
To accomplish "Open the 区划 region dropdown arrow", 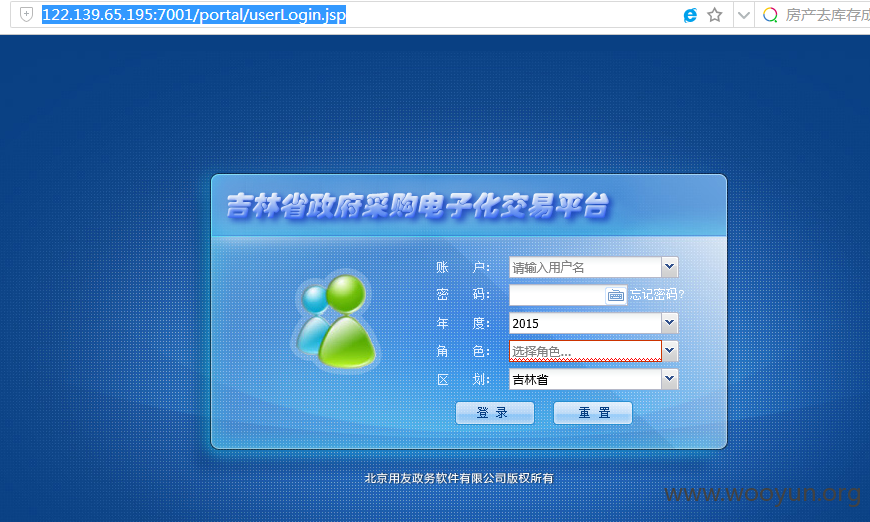I will tap(670, 379).
